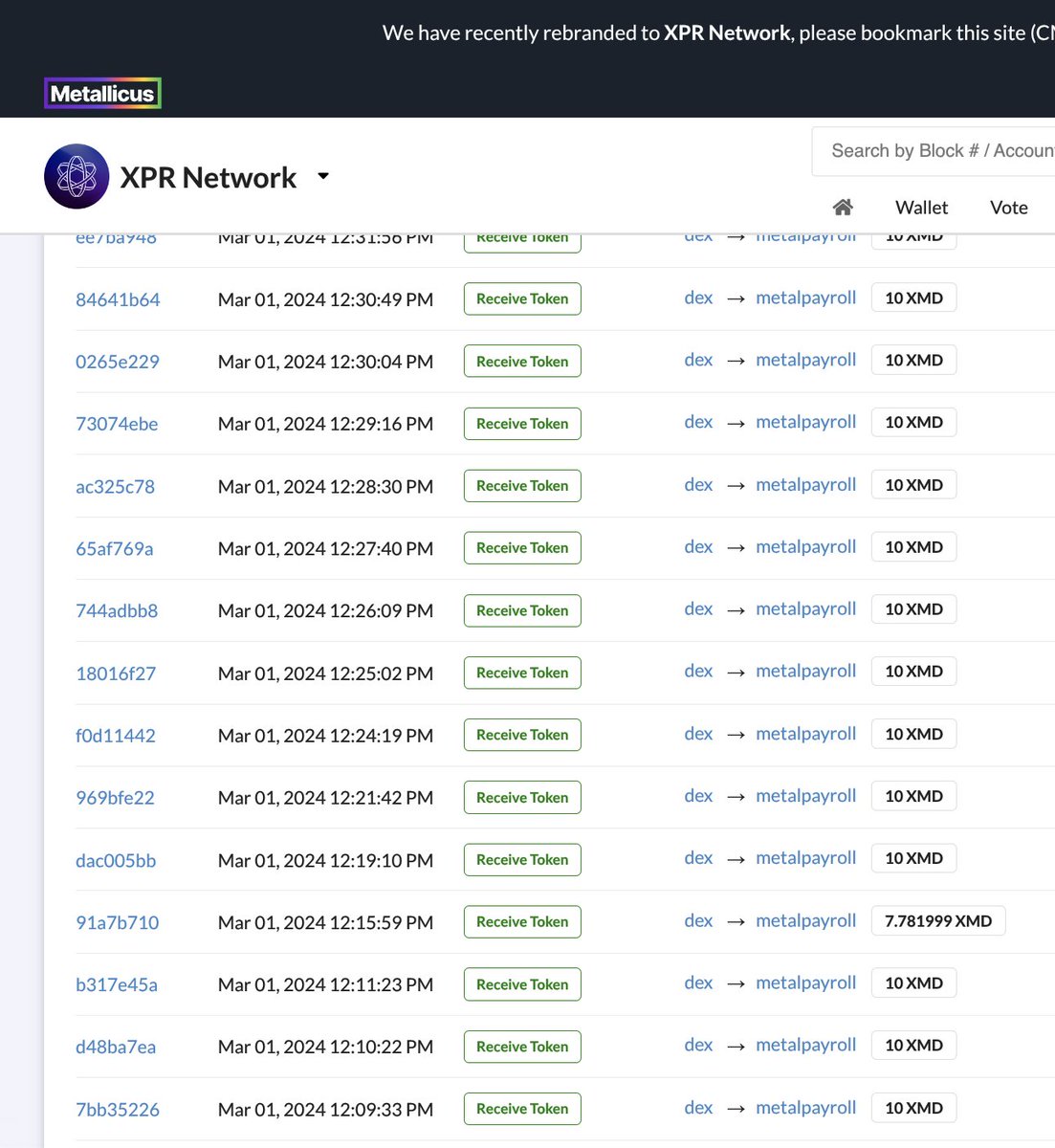Click the 10 XMD amount in the b317e45a row
The height and width of the screenshot is (1148, 1055).
(x=913, y=983)
